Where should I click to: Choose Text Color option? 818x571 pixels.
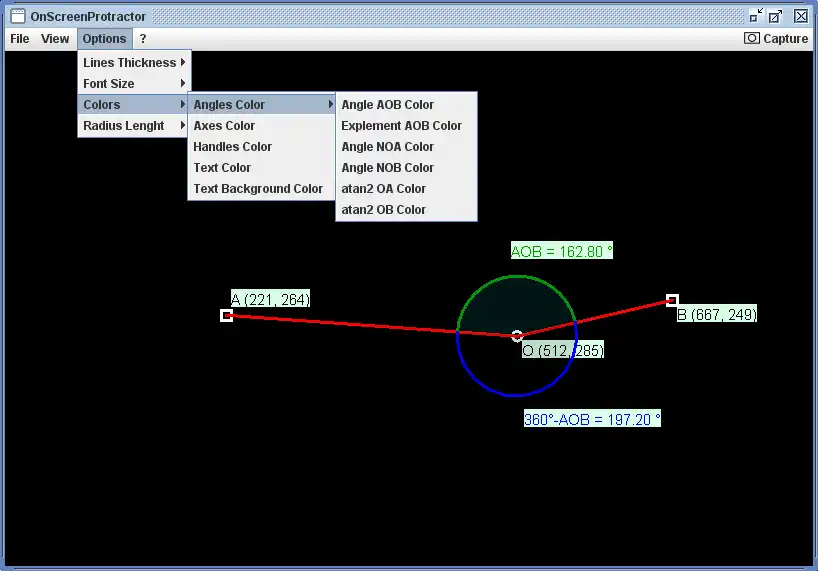[x=261, y=167]
